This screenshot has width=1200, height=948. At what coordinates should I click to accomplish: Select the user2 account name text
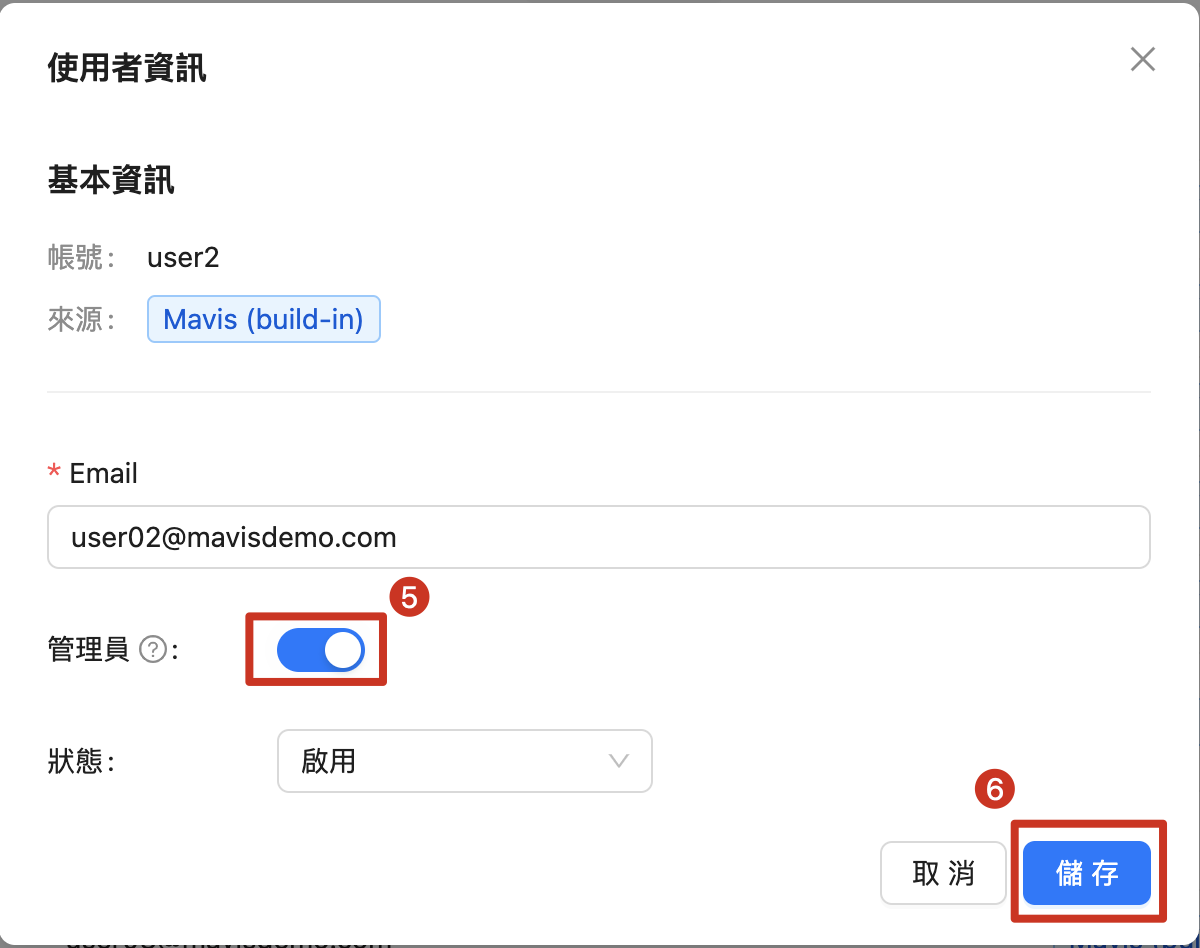coord(183,258)
